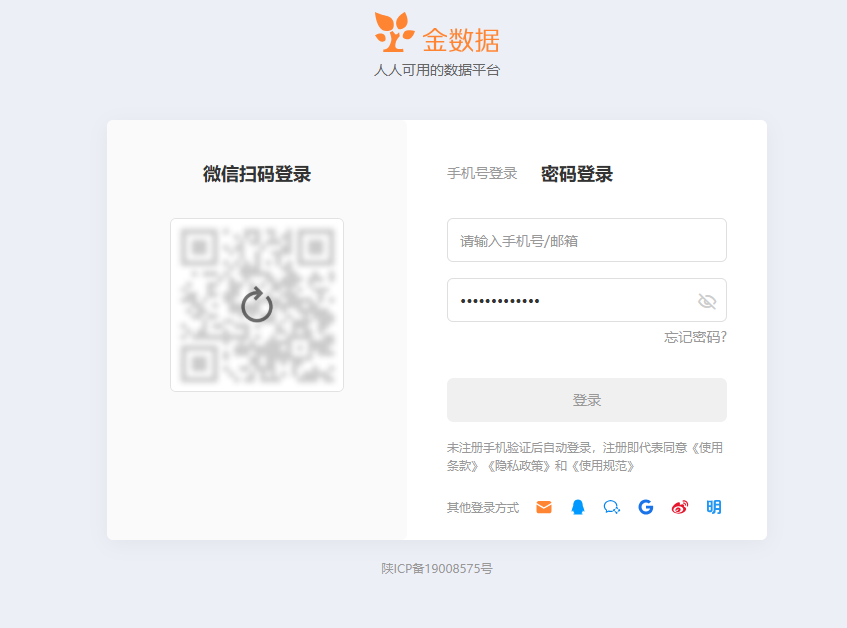This screenshot has height=628, width=847.
Task: Open the 《使用规范》 link
Action: (603, 465)
